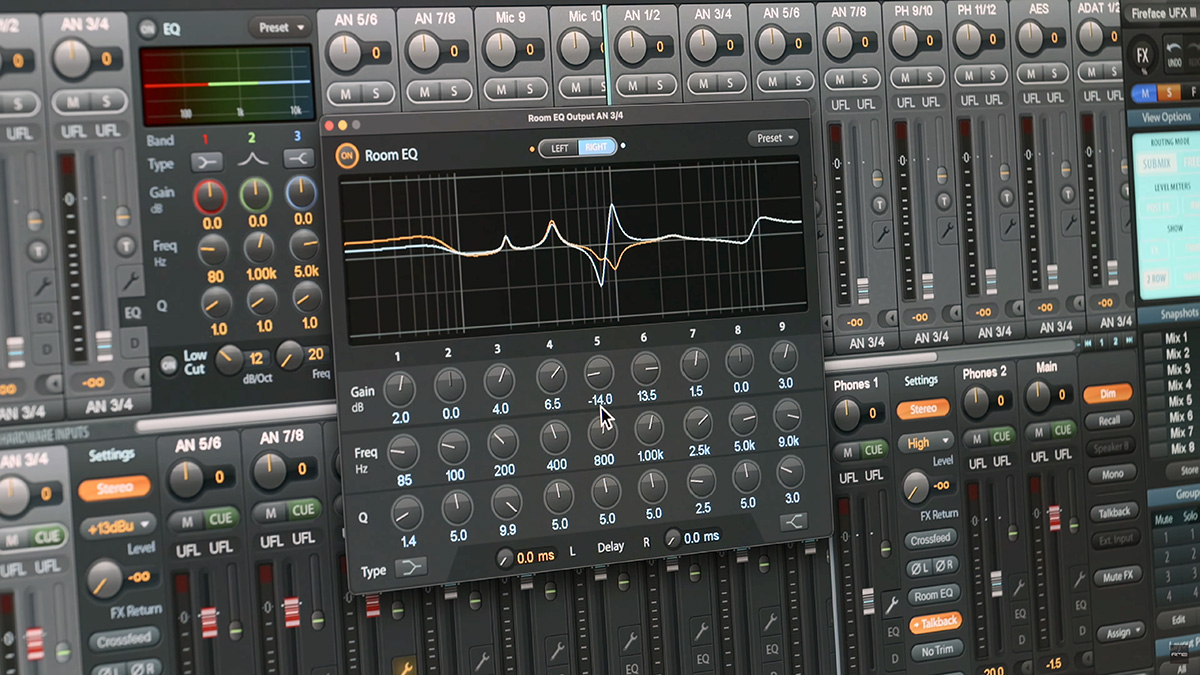Image resolution: width=1200 pixels, height=675 pixels.
Task: Click the FX icon near Fireface UFX label
Action: pyautogui.click(x=1141, y=55)
